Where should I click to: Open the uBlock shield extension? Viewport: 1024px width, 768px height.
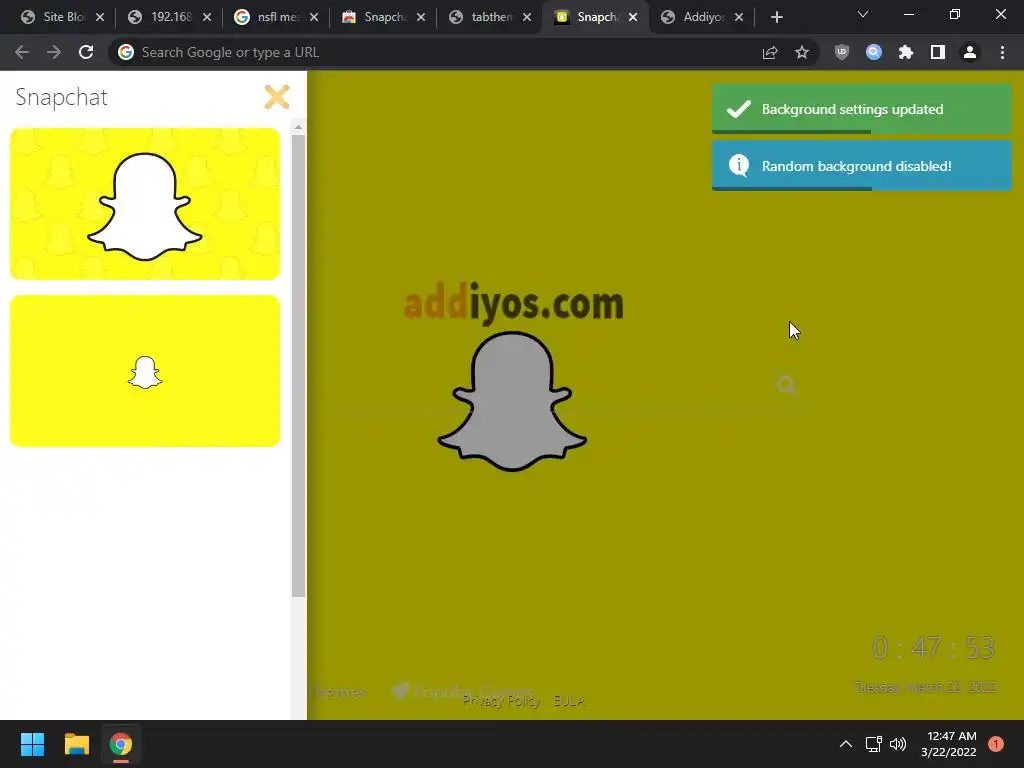click(842, 52)
